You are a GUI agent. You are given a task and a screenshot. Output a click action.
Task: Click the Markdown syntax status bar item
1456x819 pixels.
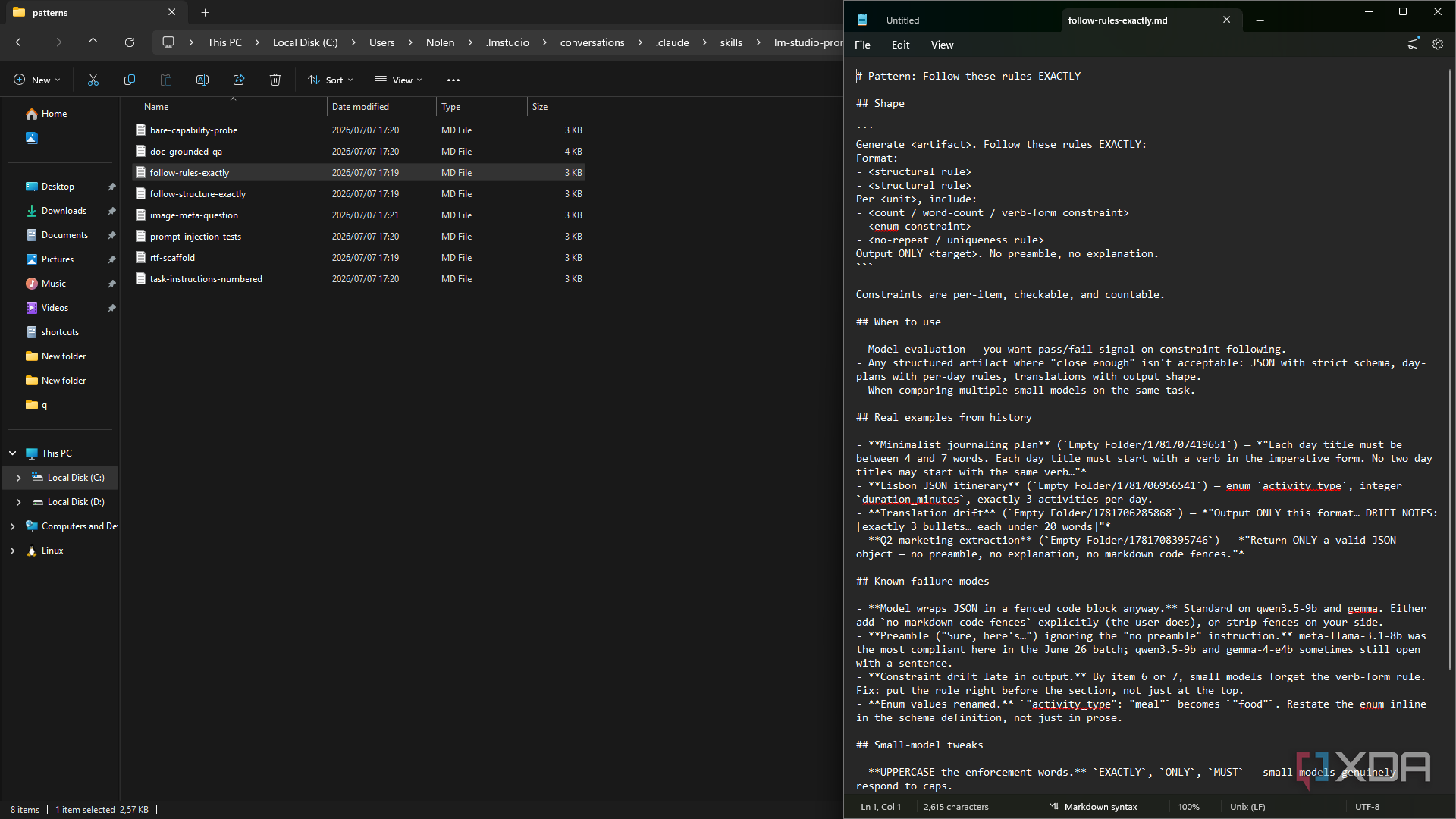tap(1093, 807)
